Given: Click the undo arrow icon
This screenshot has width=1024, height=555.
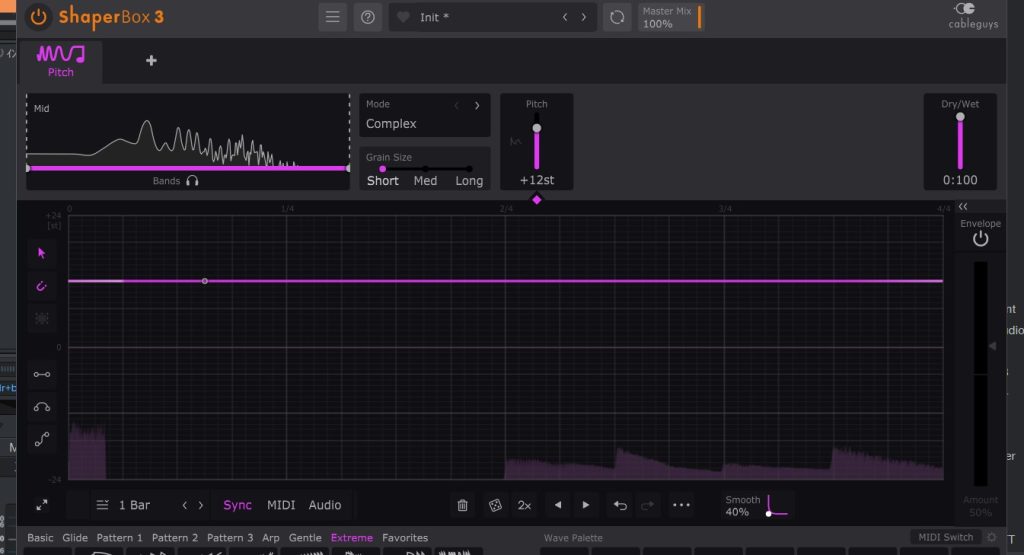Looking at the screenshot, I should (620, 505).
